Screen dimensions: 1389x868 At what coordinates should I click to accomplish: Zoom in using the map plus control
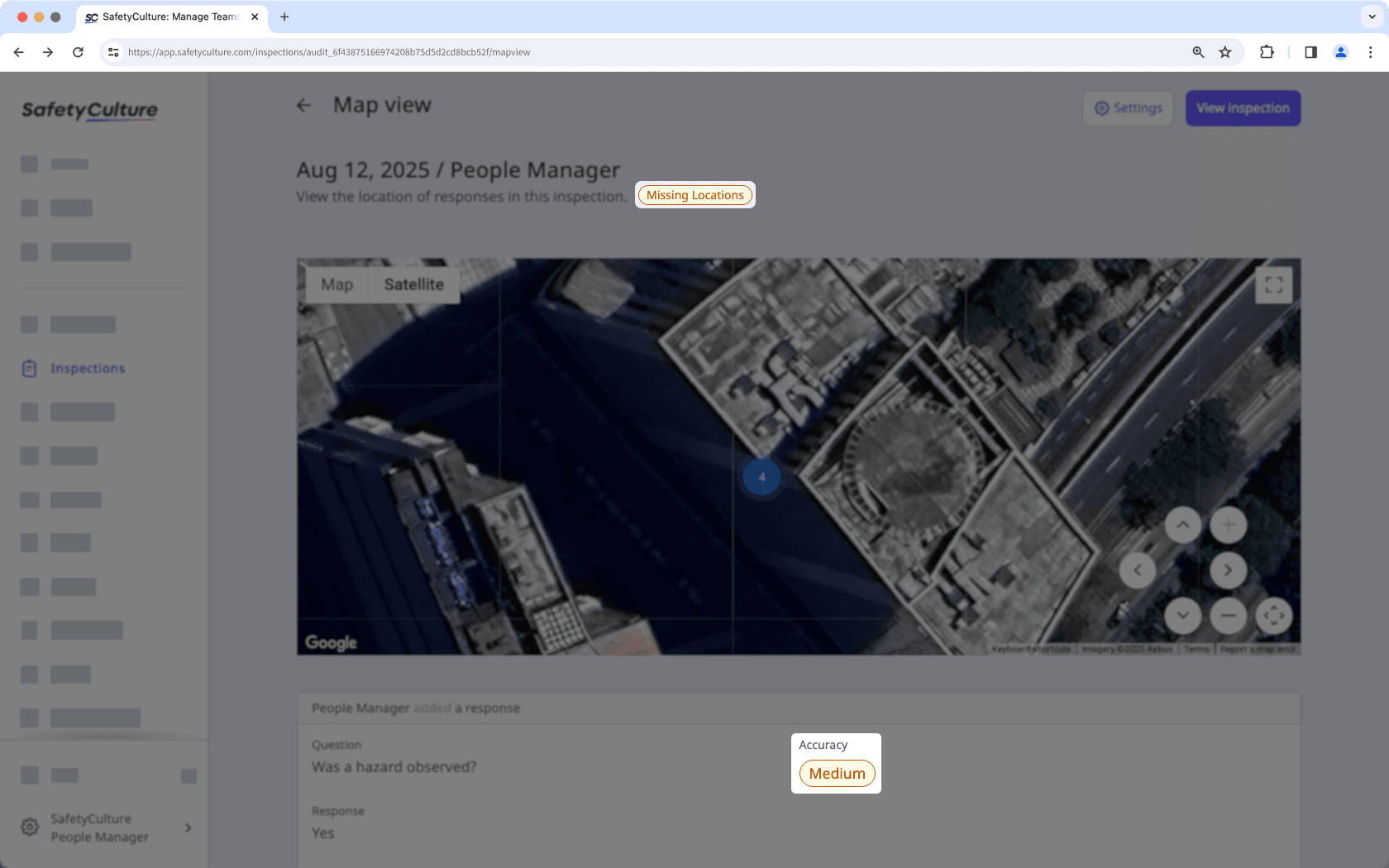1229,524
